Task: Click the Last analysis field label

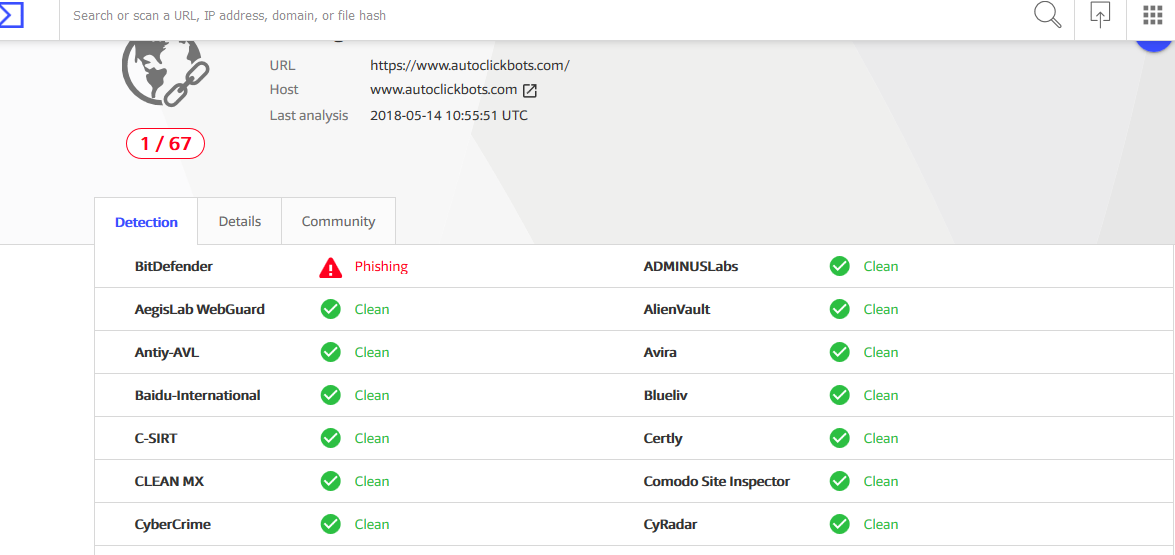Action: click(x=309, y=115)
